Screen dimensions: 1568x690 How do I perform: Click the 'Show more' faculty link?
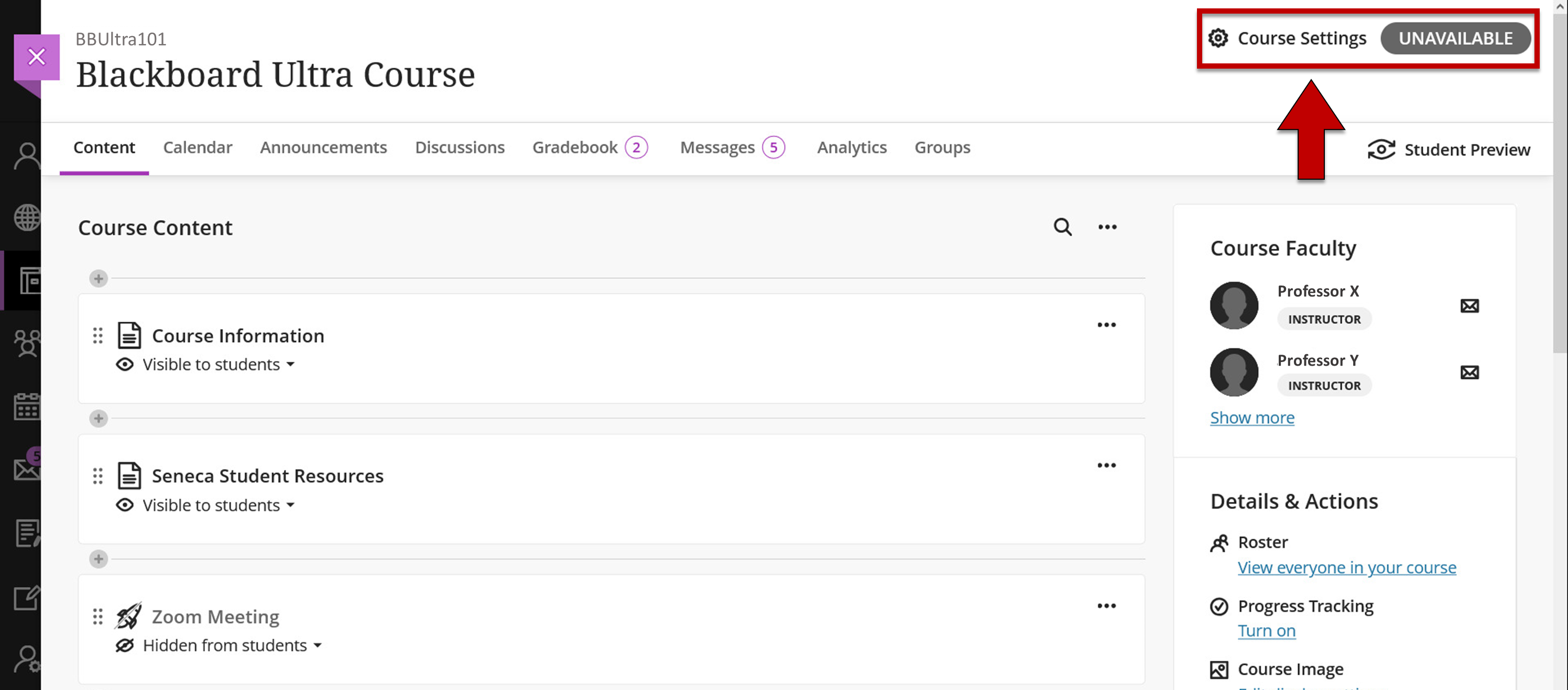[x=1251, y=418]
